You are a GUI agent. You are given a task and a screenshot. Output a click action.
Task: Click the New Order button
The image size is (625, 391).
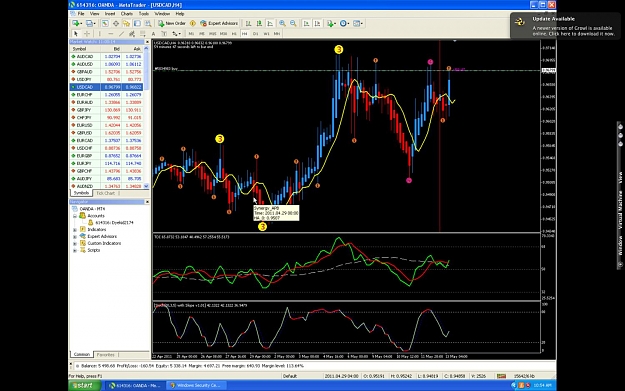[x=172, y=24]
